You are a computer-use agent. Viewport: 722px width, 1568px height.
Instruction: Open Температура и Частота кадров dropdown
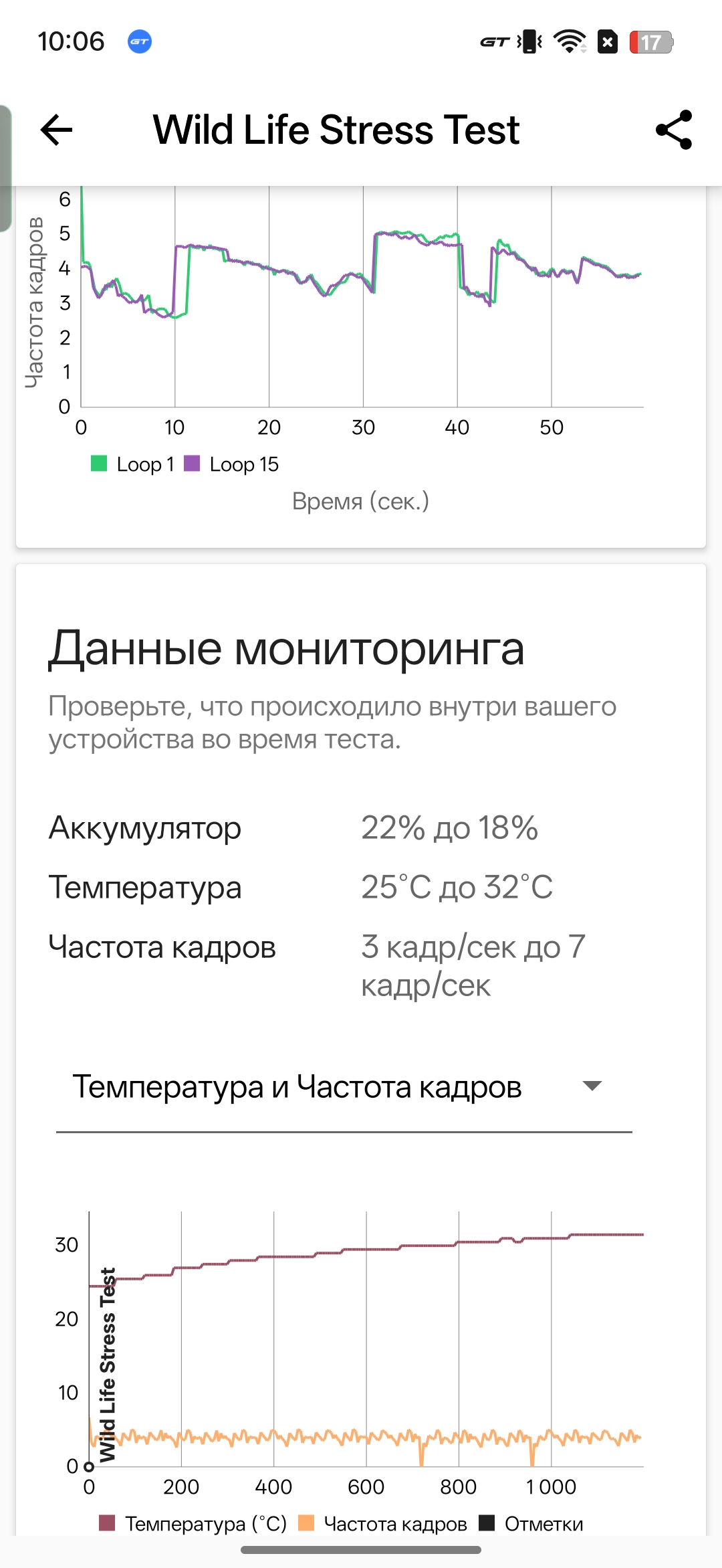coord(297,1086)
